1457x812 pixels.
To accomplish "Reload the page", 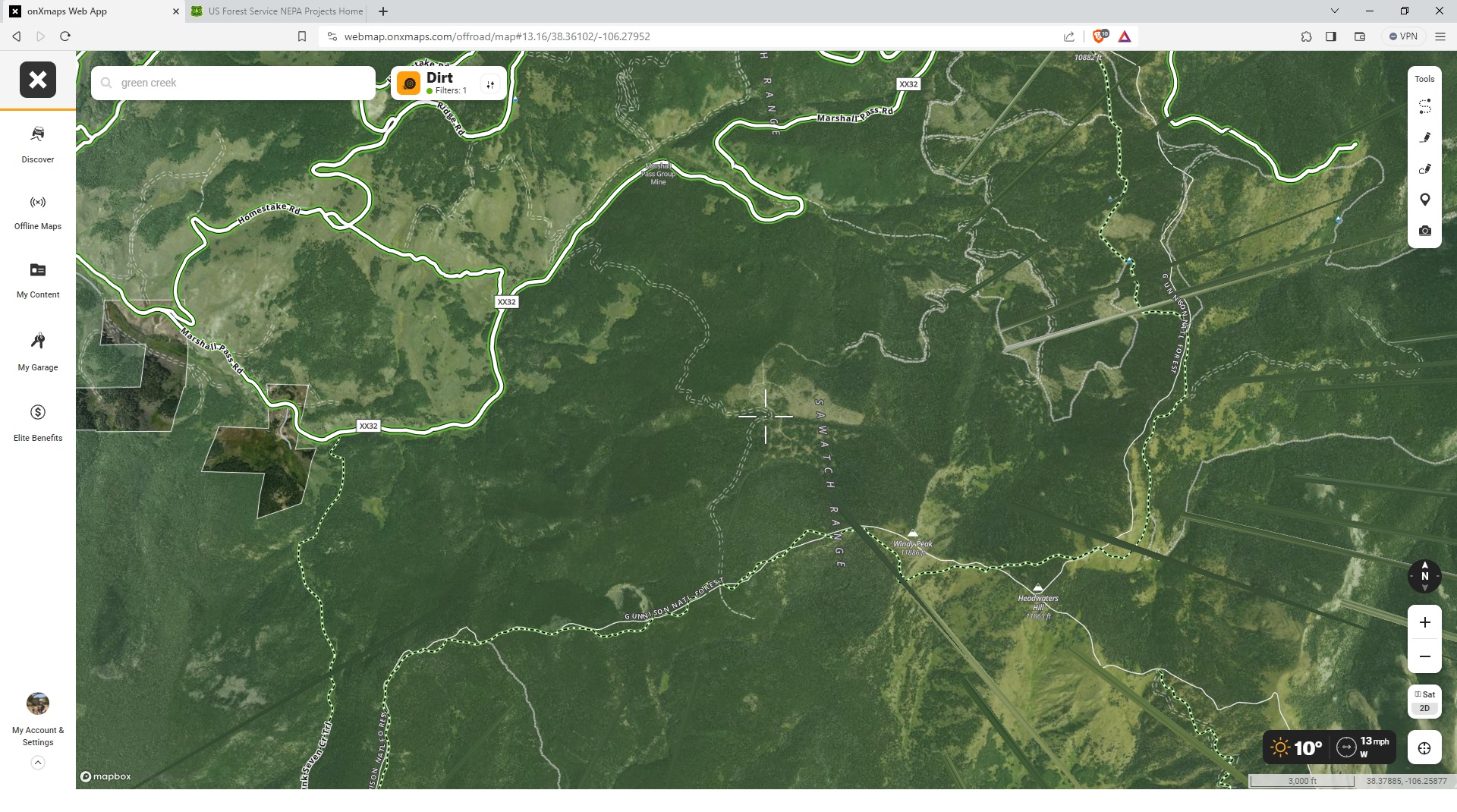I will click(65, 36).
